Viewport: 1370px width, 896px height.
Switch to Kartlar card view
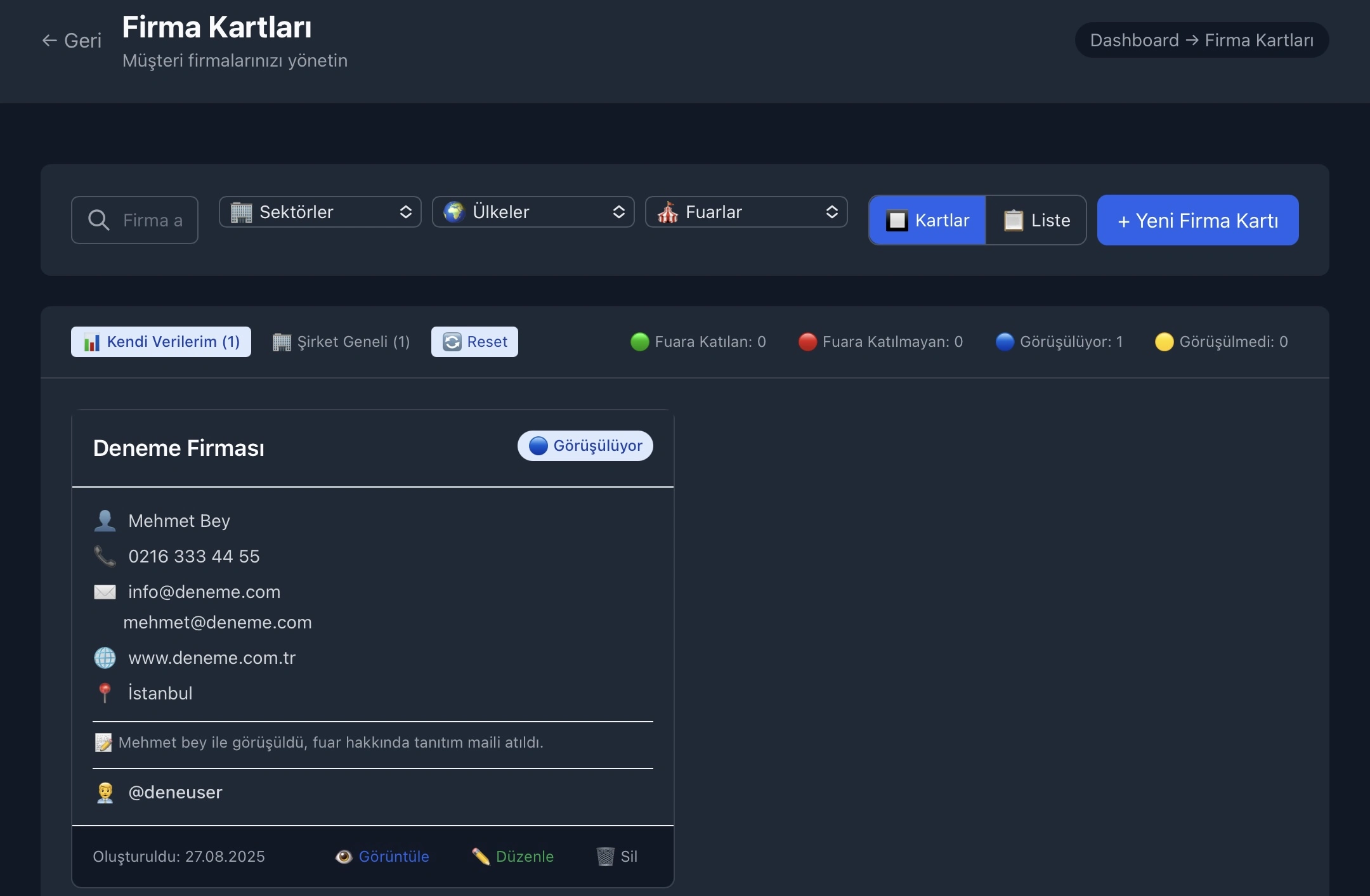coord(927,220)
